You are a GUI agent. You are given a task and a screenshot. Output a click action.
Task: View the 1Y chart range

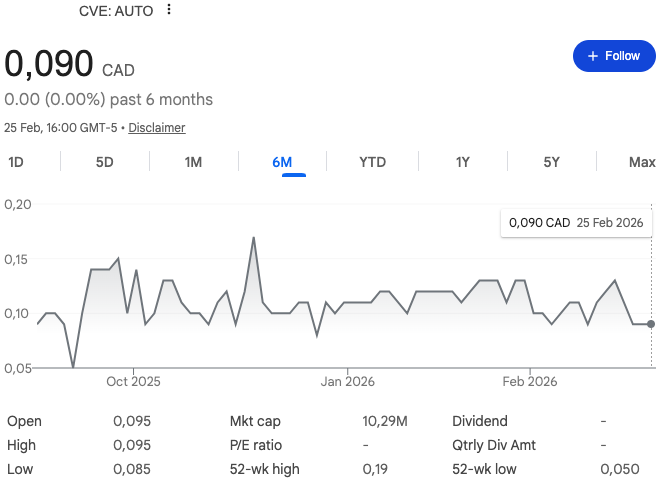(x=462, y=162)
